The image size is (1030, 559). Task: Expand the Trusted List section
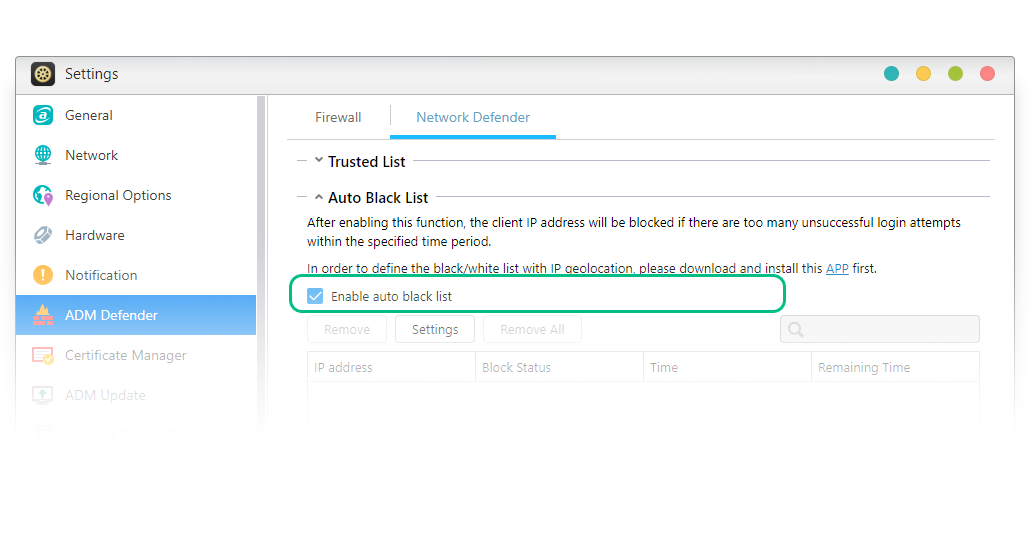pyautogui.click(x=319, y=161)
